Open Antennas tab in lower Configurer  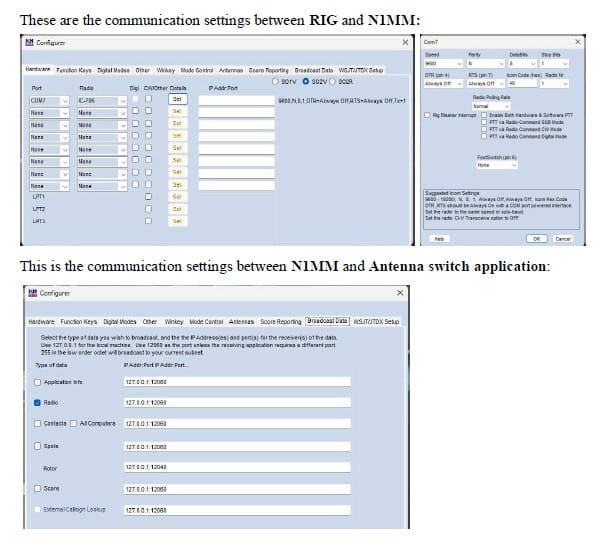[x=242, y=321]
